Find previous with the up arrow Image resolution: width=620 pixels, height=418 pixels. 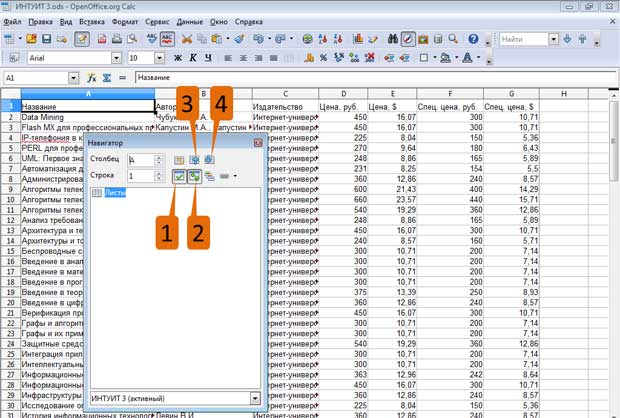582,39
